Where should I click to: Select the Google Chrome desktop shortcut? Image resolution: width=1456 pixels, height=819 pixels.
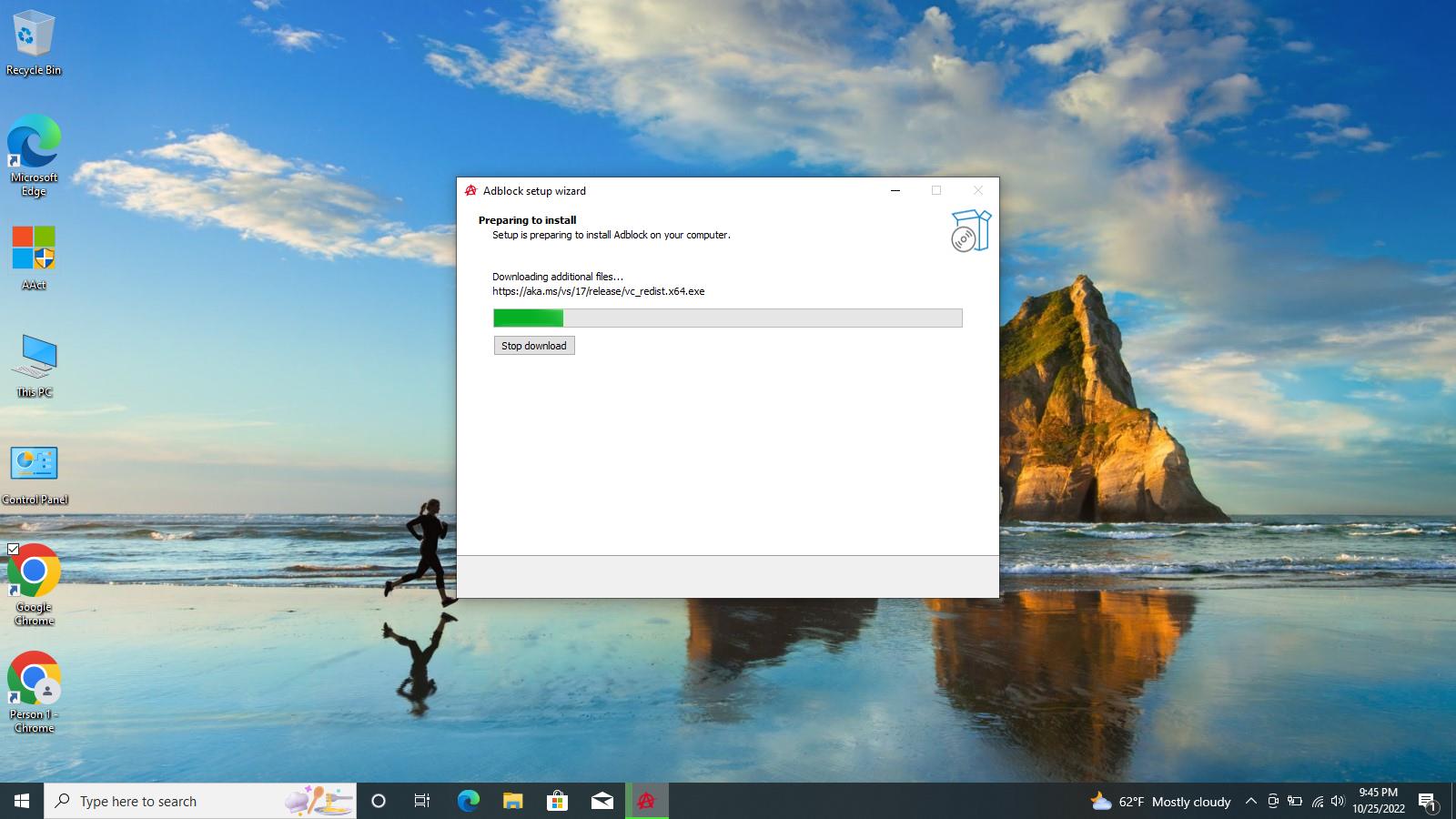pos(34,582)
